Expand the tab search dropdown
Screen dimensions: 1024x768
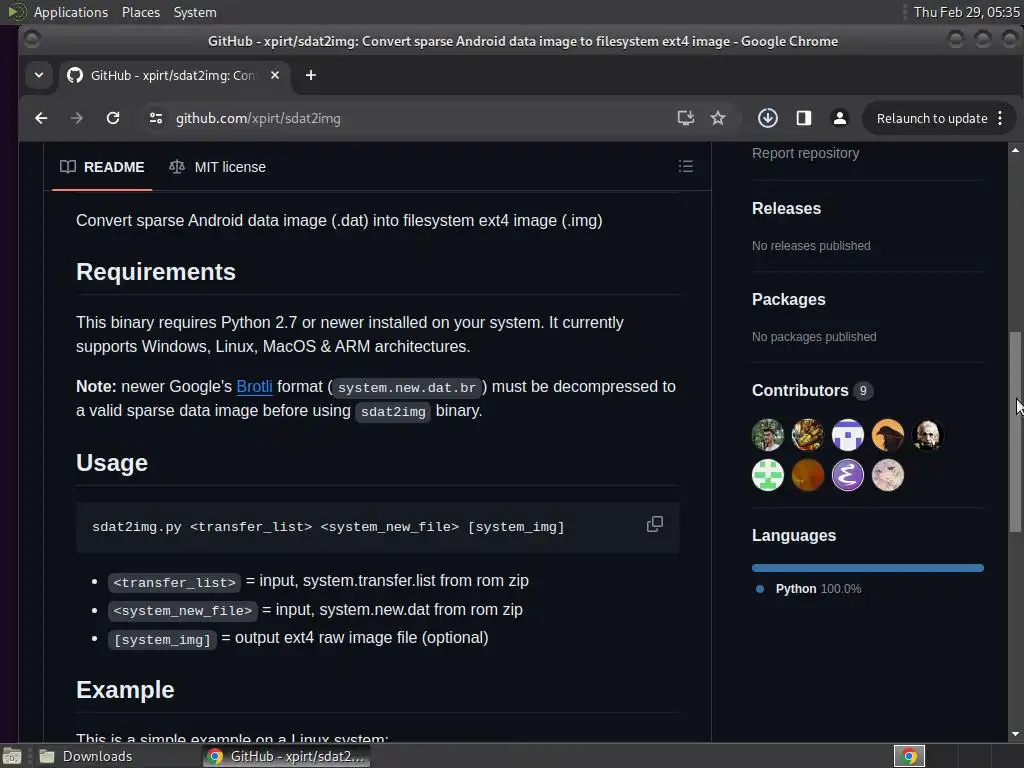click(39, 75)
